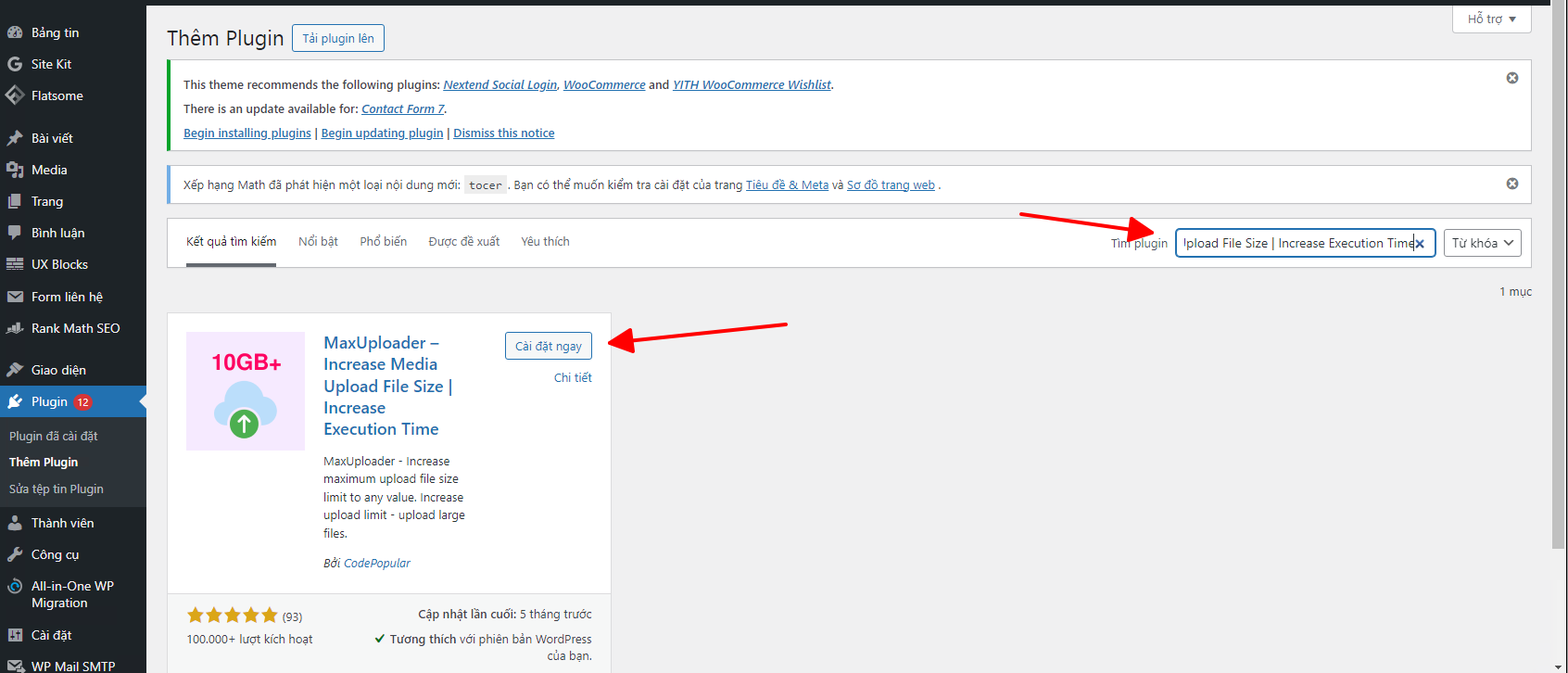Open Thêm Plugin submenu item

point(44,462)
